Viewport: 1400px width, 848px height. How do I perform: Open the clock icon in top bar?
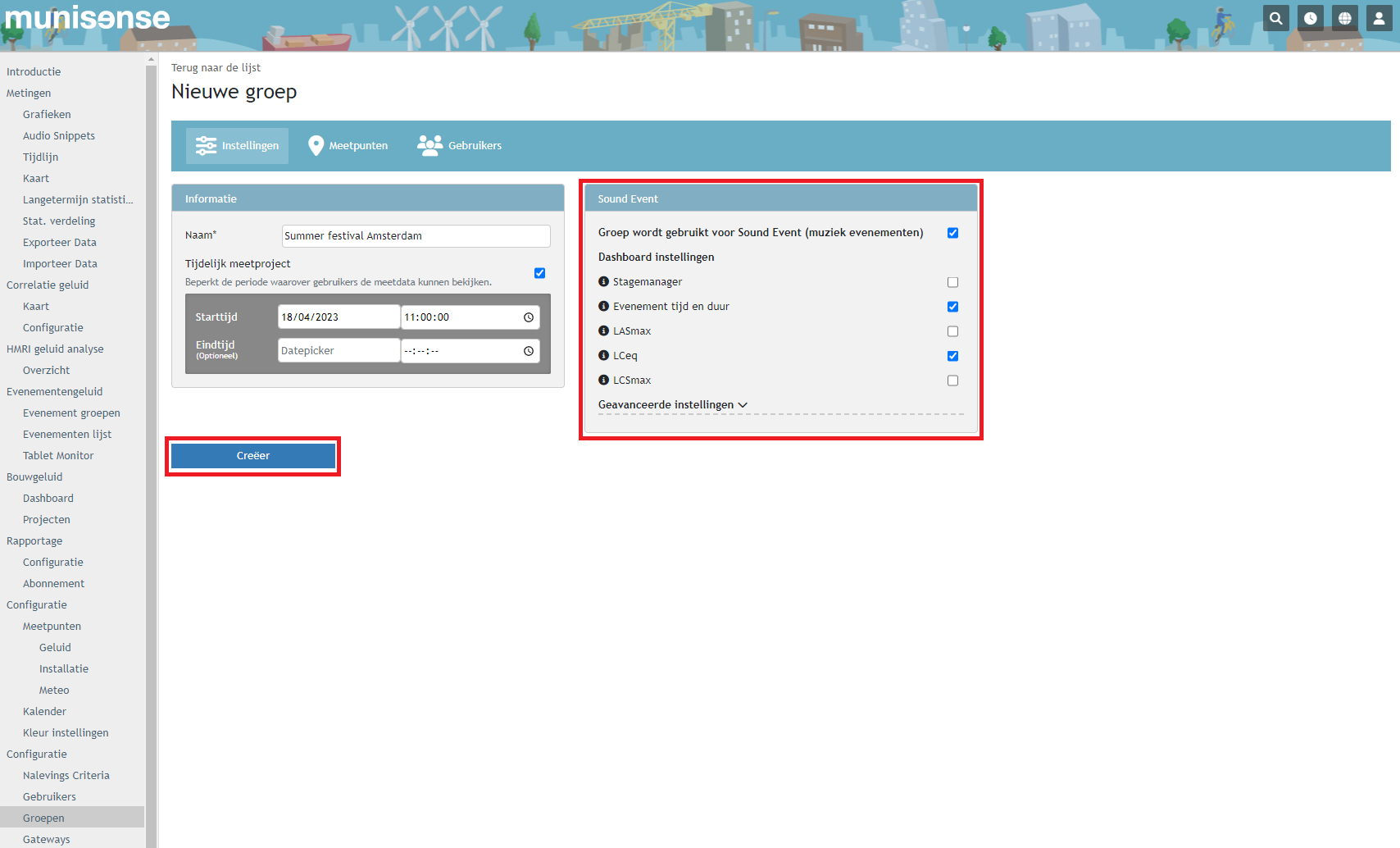(1311, 18)
